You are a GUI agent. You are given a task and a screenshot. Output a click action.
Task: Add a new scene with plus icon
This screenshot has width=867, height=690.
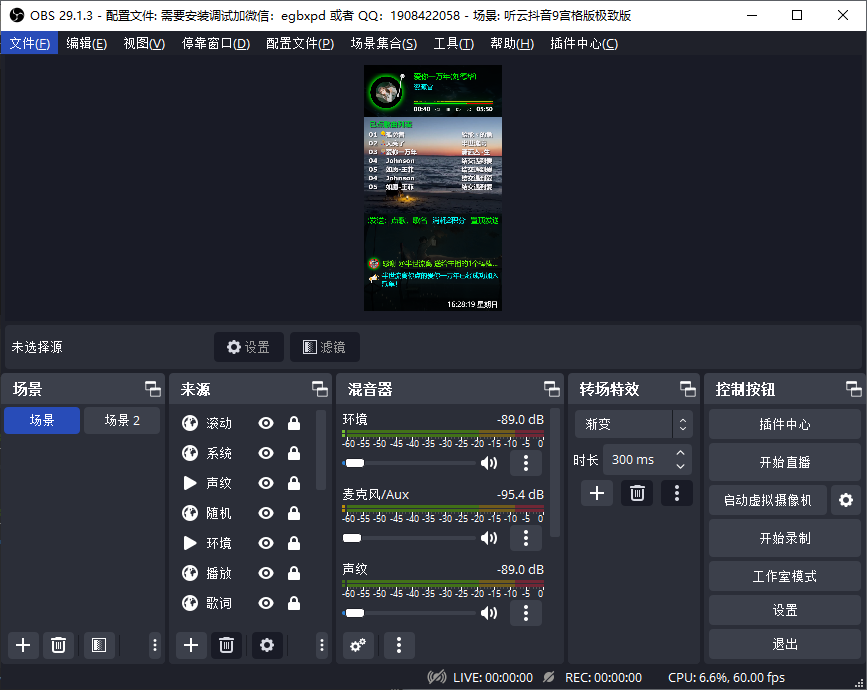(23, 646)
